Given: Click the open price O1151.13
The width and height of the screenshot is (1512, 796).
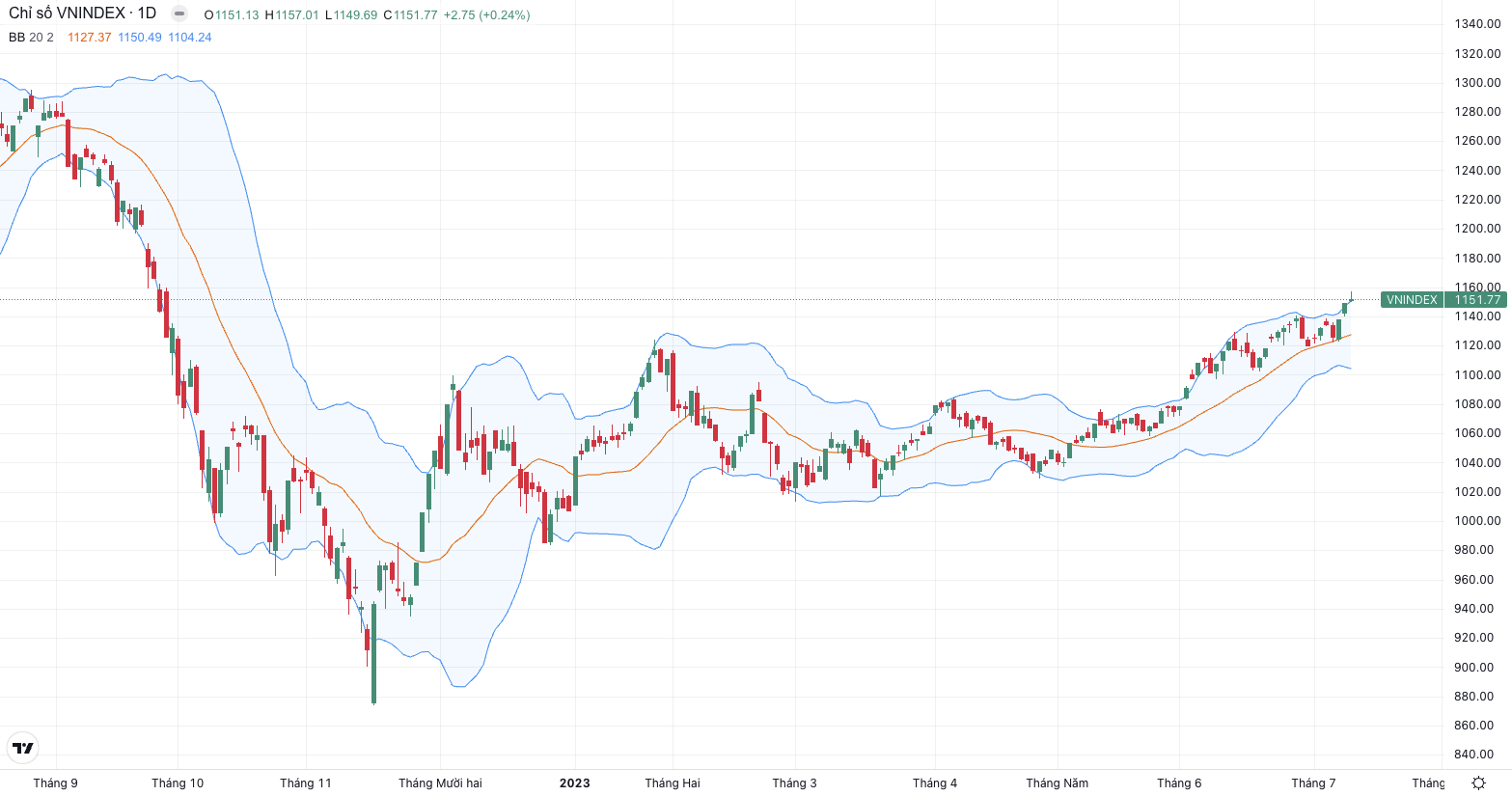Looking at the screenshot, I should pyautogui.click(x=232, y=15).
